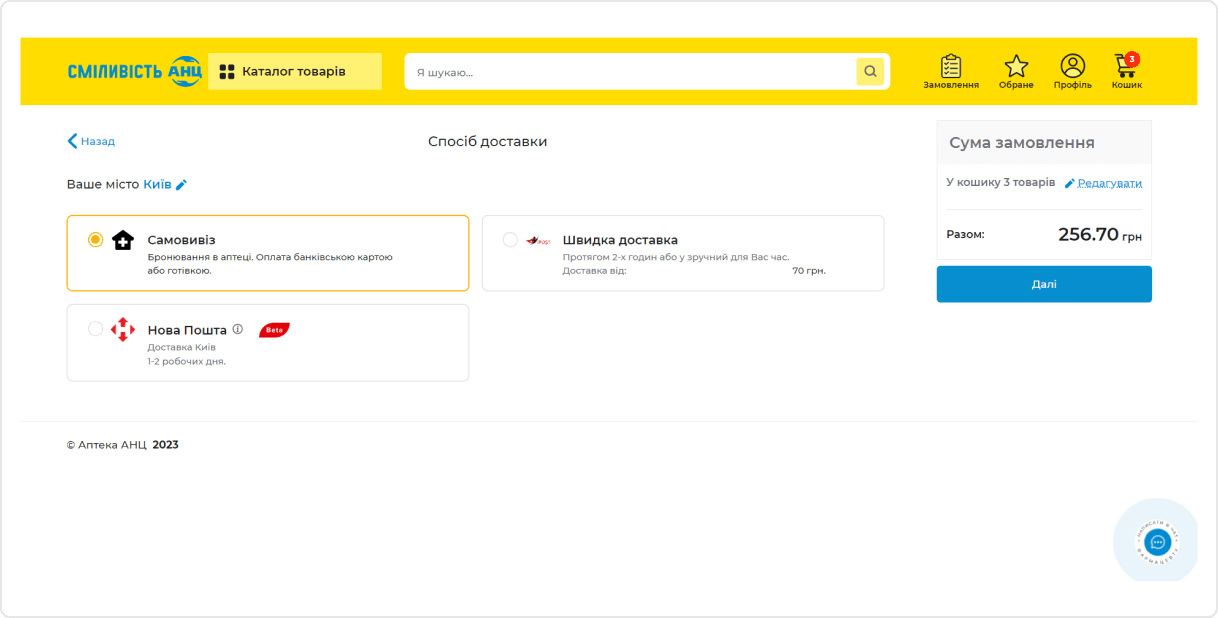Select the Швидка доставка radio button

pos(510,240)
